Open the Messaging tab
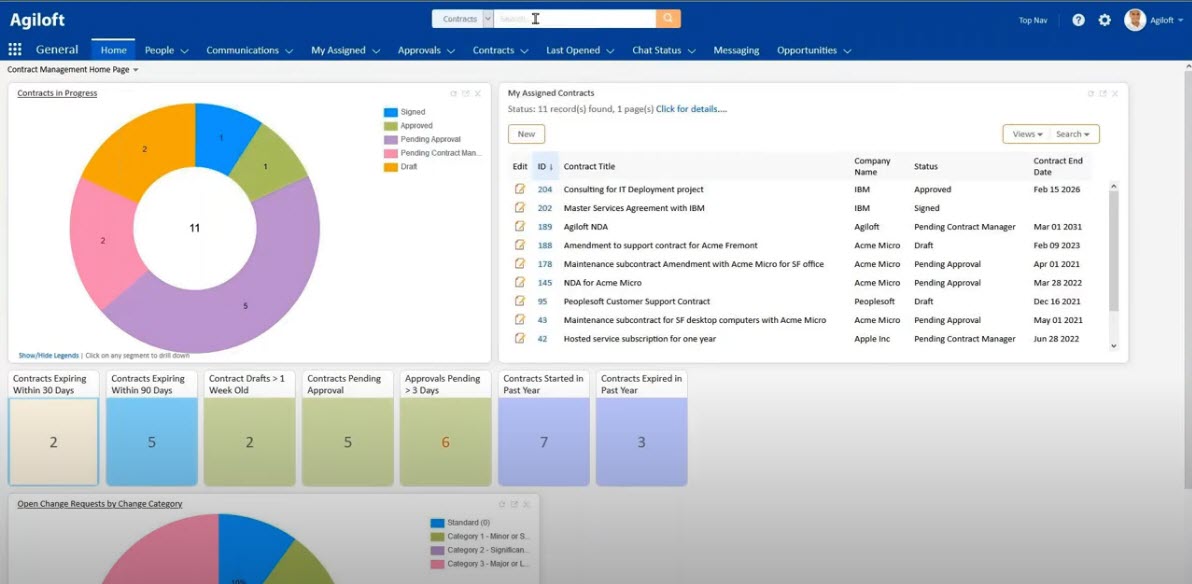The image size is (1192, 584). pos(736,50)
